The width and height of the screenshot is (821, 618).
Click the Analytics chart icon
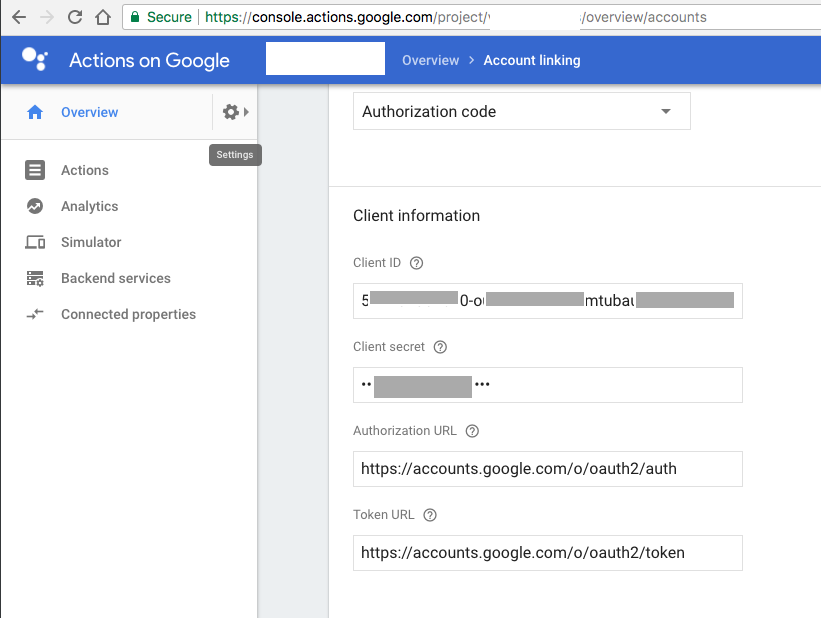(35, 206)
